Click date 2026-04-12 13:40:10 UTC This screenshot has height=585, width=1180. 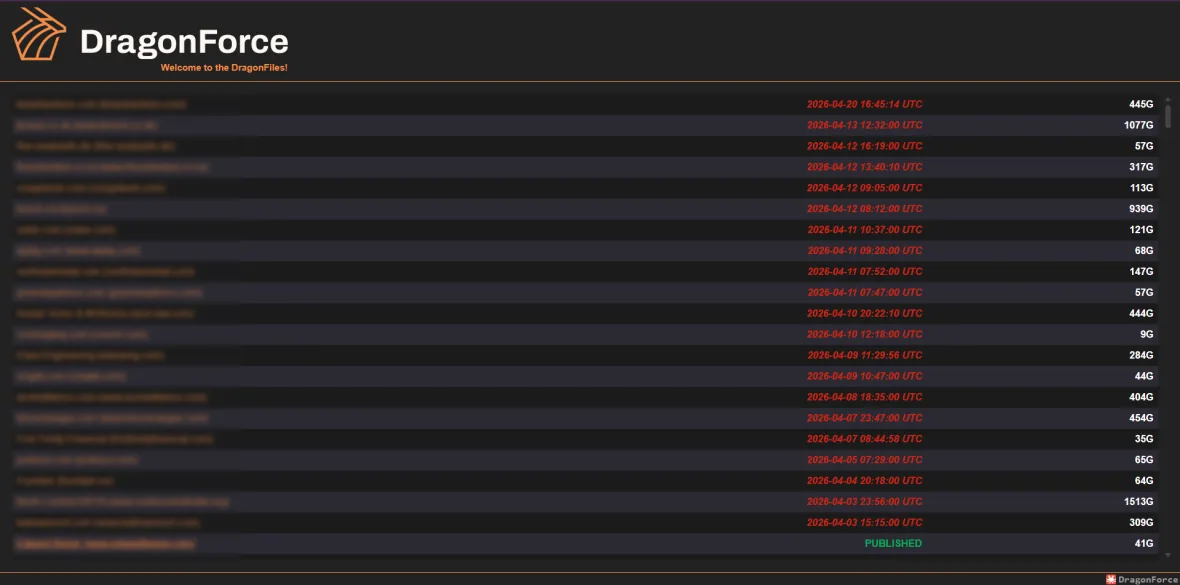(x=865, y=167)
